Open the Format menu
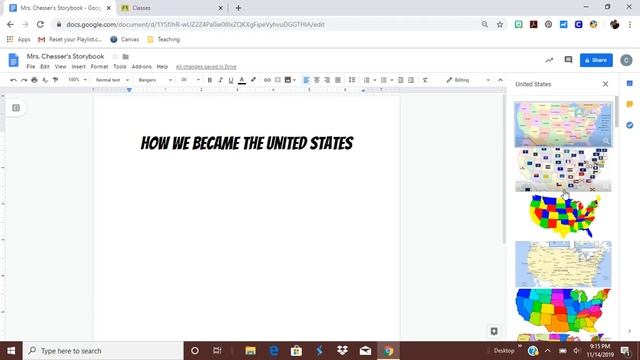The height and width of the screenshot is (360, 640). point(99,67)
